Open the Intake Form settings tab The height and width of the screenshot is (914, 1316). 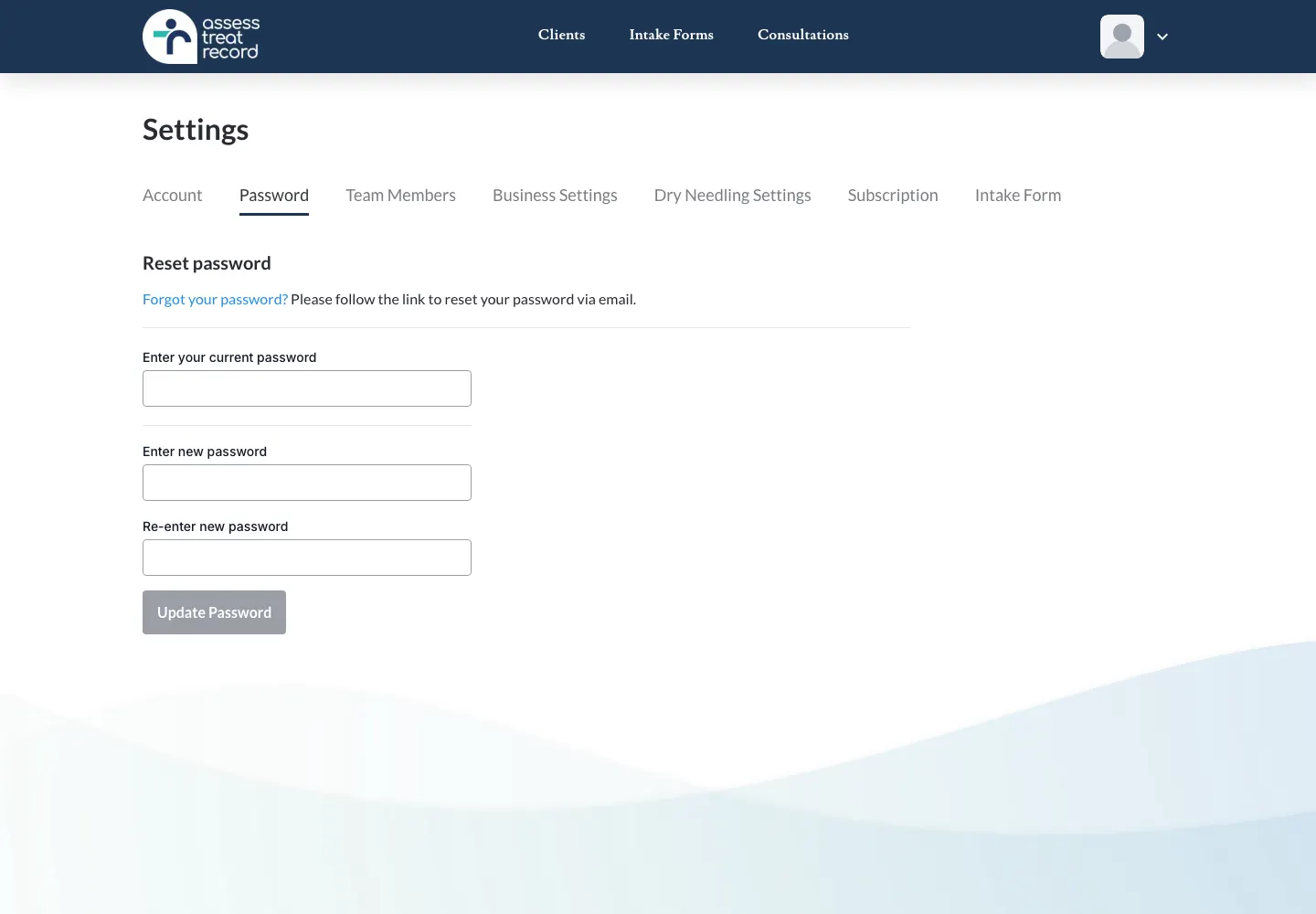1018,196
